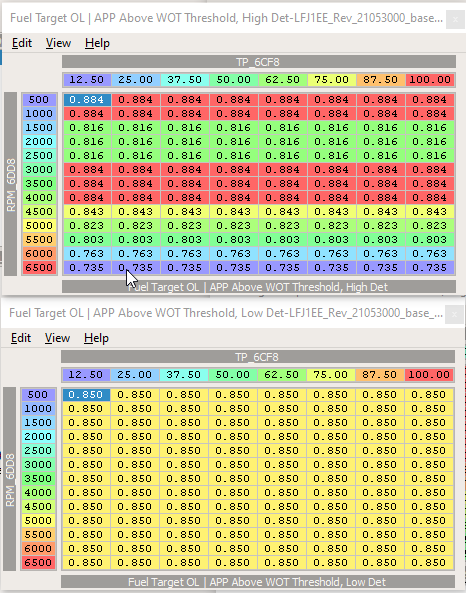
Task: Click 100.00 column header in High Det table
Action: pos(430,80)
